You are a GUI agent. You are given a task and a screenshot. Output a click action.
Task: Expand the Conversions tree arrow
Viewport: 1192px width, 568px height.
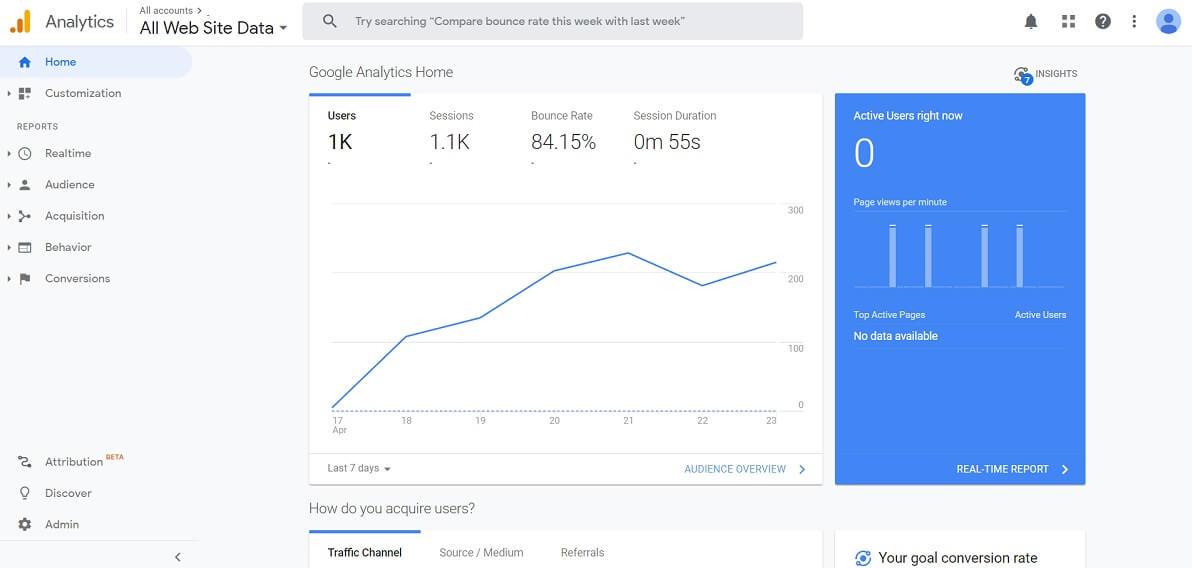coord(8,278)
